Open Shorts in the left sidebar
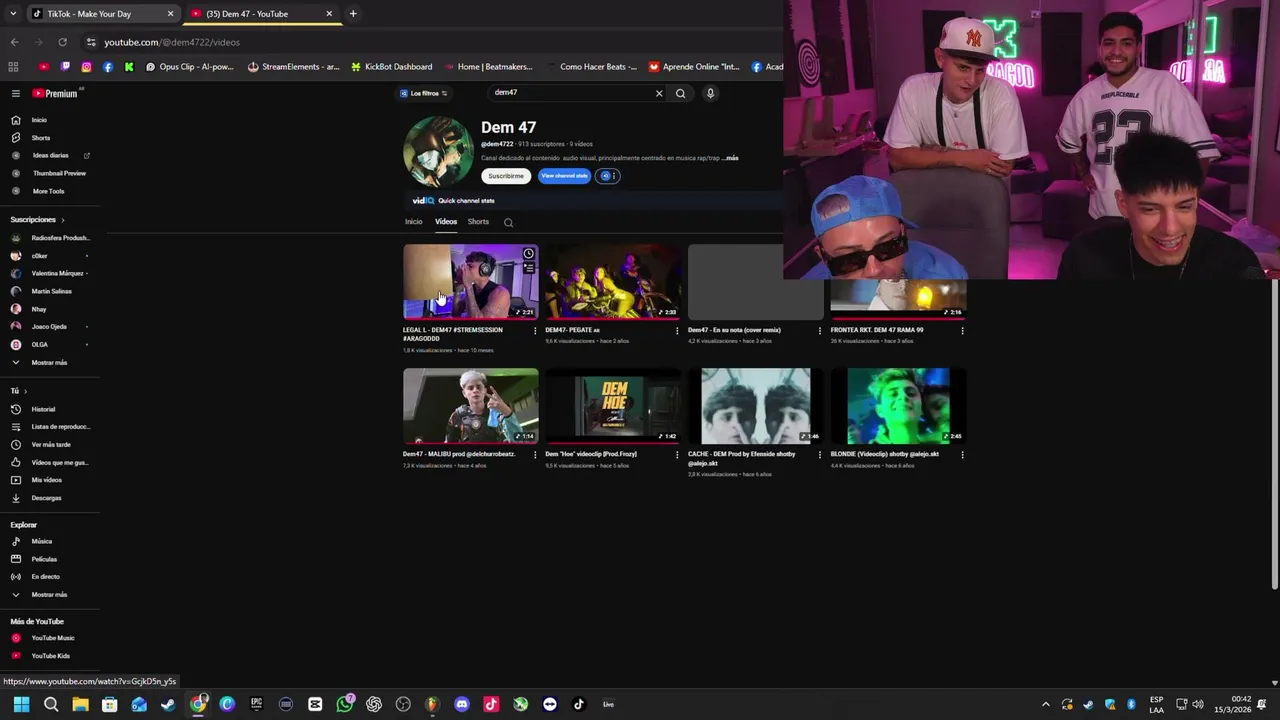The image size is (1280, 720). coord(40,138)
